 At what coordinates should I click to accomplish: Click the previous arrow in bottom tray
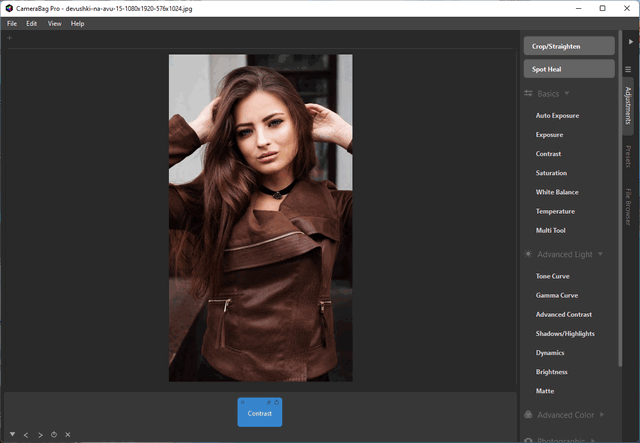click(x=26, y=435)
